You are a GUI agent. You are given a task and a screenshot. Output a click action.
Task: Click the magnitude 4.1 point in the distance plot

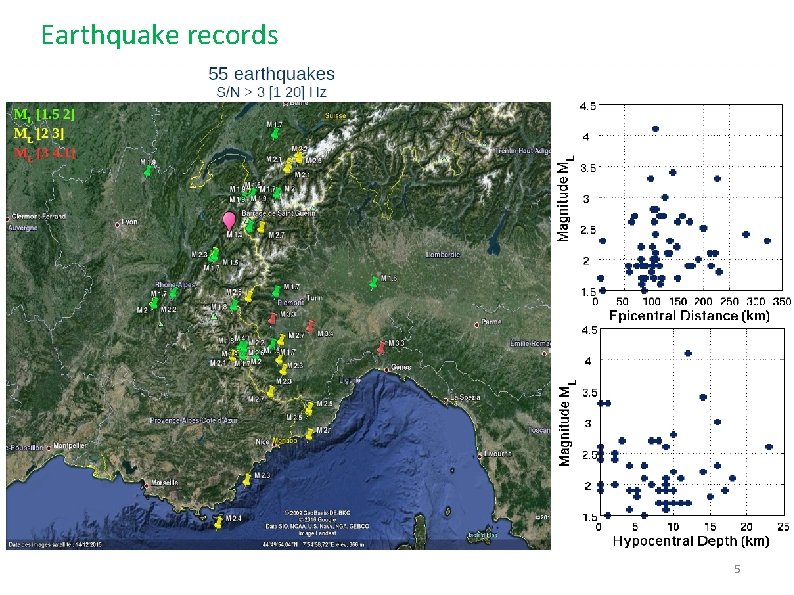655,129
